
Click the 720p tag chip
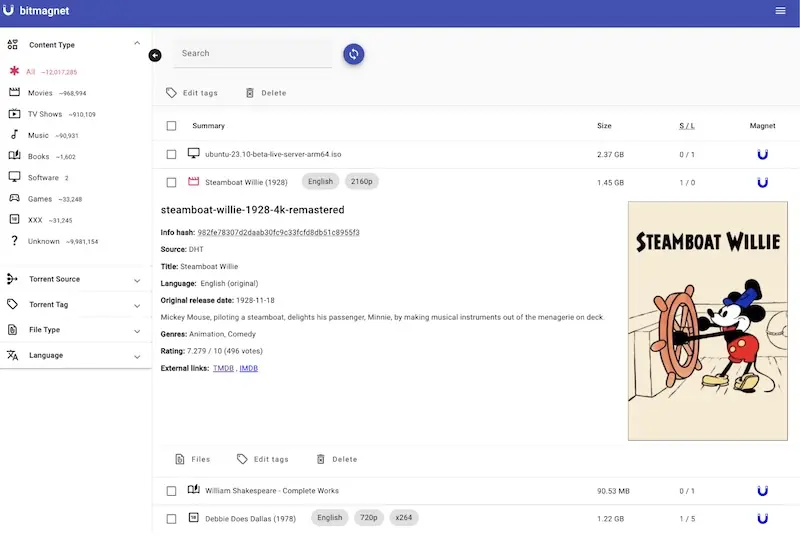pos(368,518)
